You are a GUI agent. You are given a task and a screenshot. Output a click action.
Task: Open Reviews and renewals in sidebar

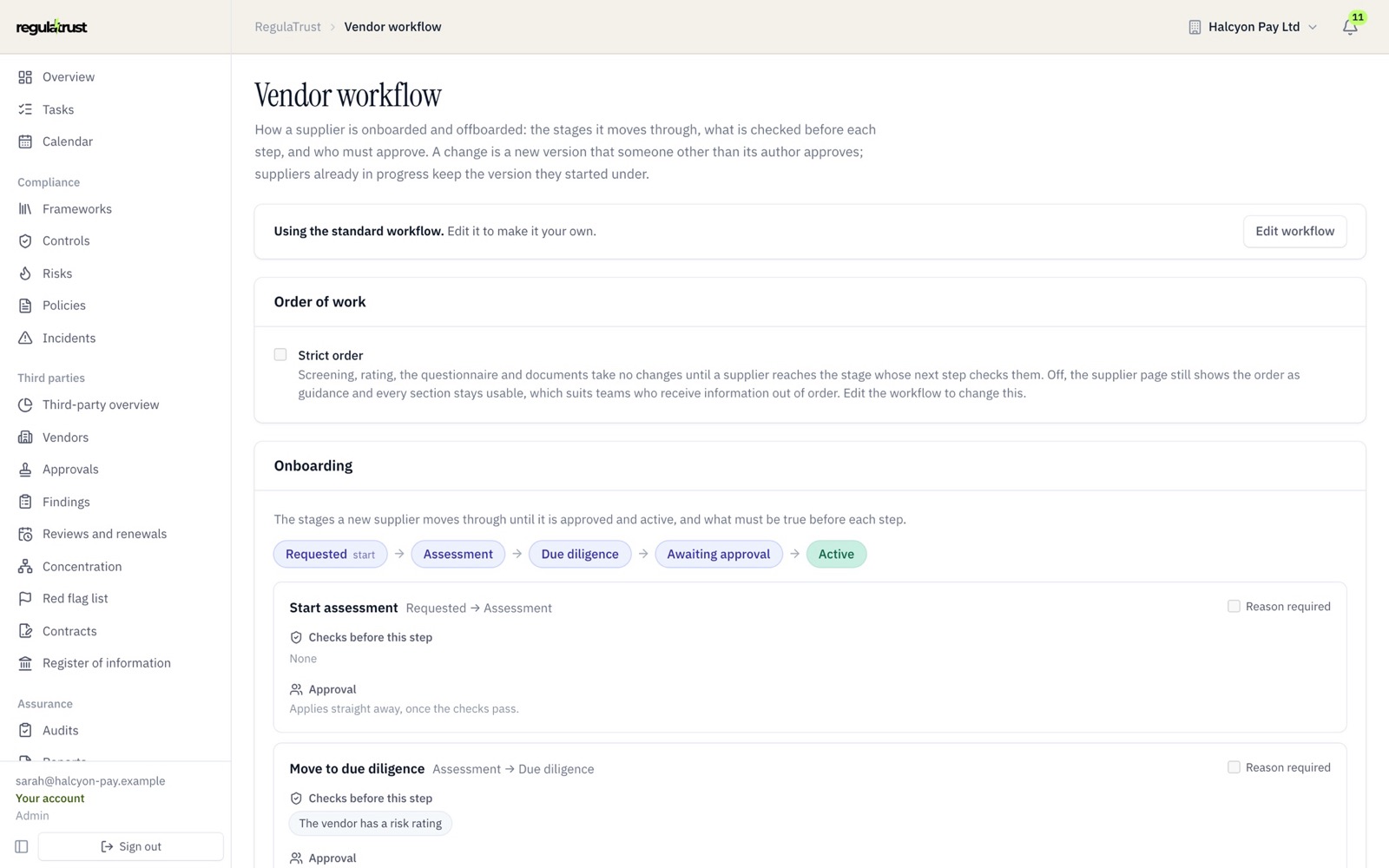[x=104, y=534]
